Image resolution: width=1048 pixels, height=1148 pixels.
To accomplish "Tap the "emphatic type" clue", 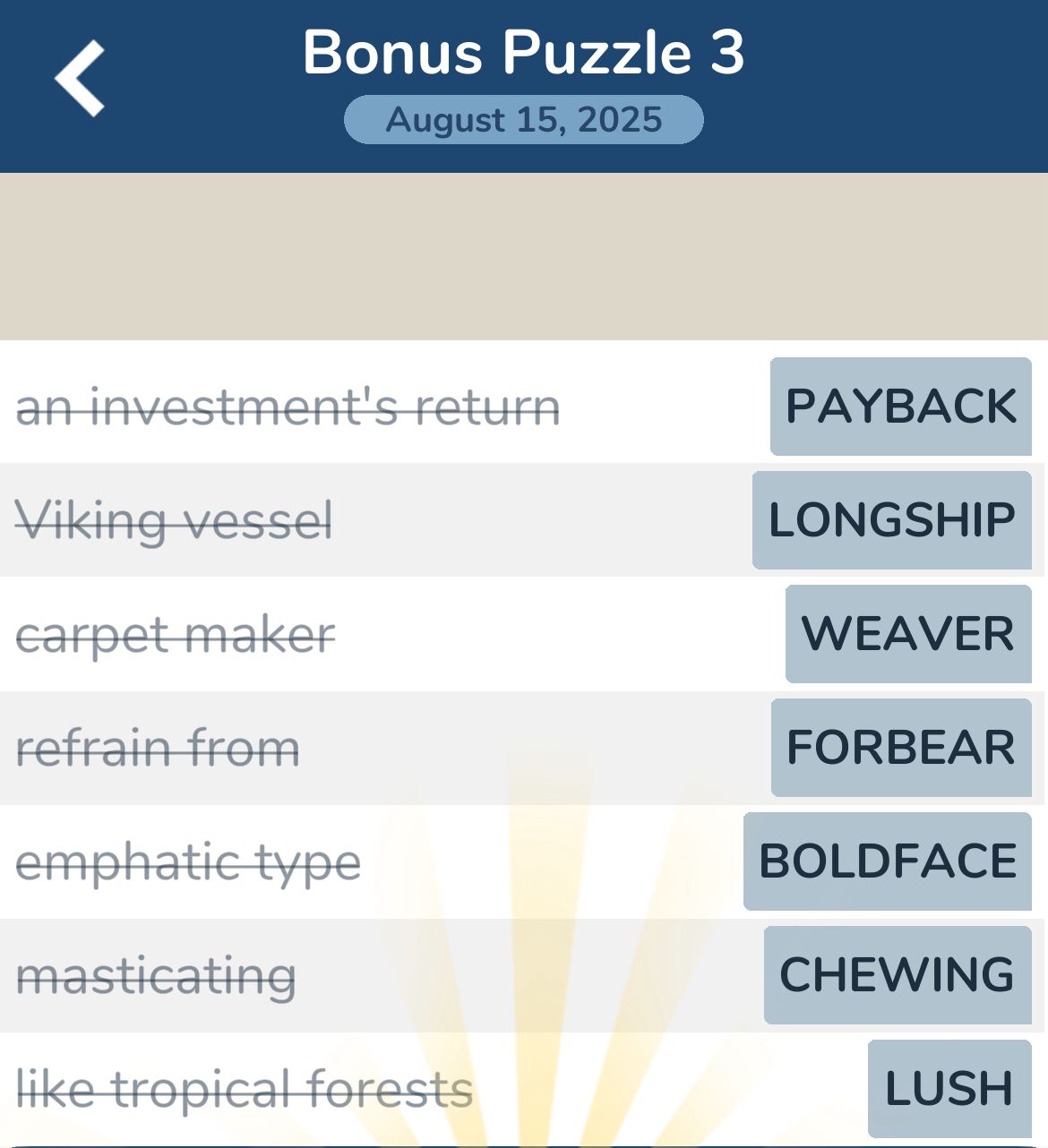I will click(x=188, y=862).
